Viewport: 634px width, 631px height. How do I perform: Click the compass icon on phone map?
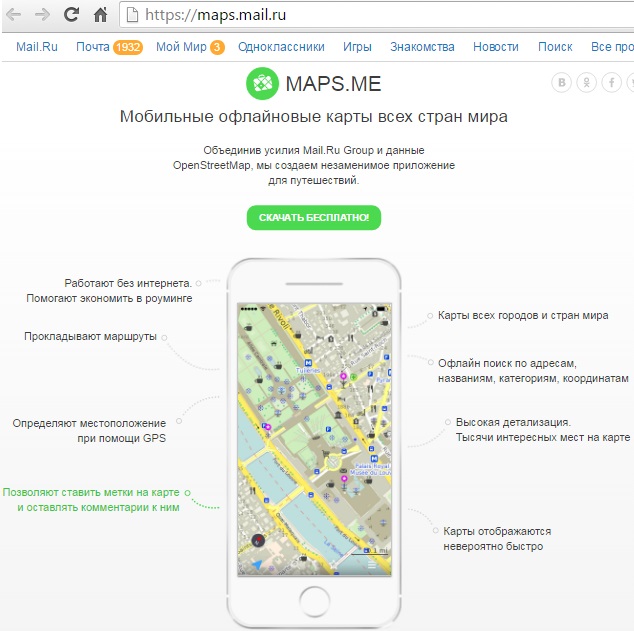pyautogui.click(x=258, y=540)
